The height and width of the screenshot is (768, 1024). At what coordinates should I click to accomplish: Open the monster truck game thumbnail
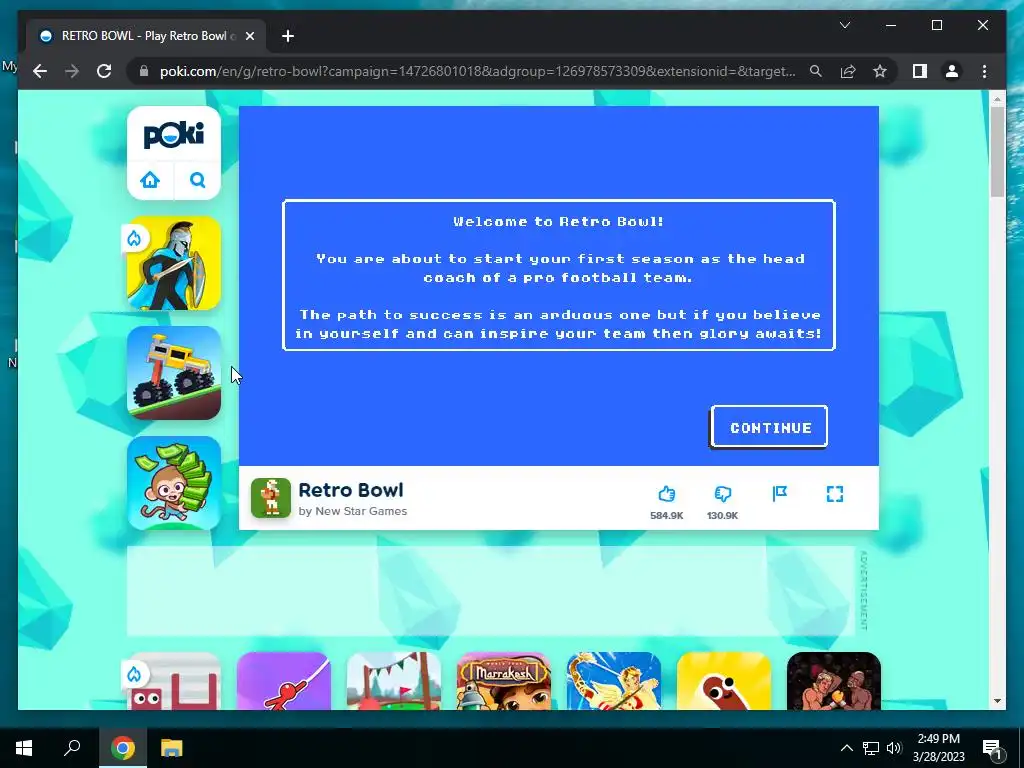[174, 373]
